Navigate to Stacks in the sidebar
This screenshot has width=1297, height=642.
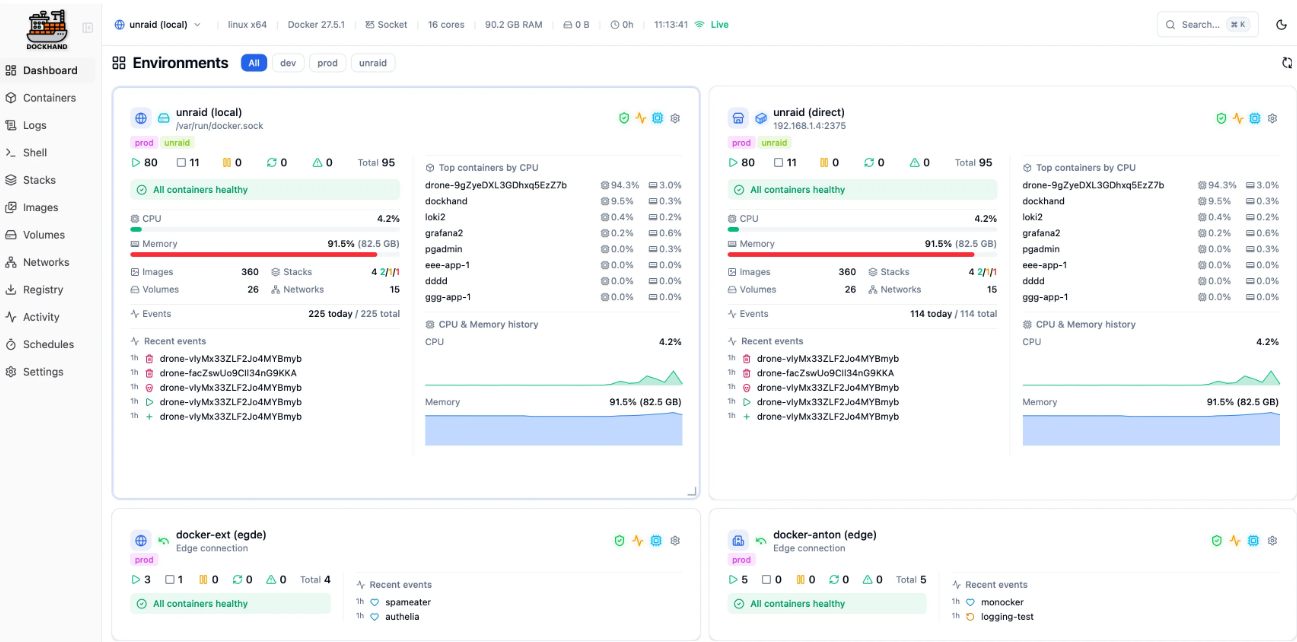coord(48,180)
